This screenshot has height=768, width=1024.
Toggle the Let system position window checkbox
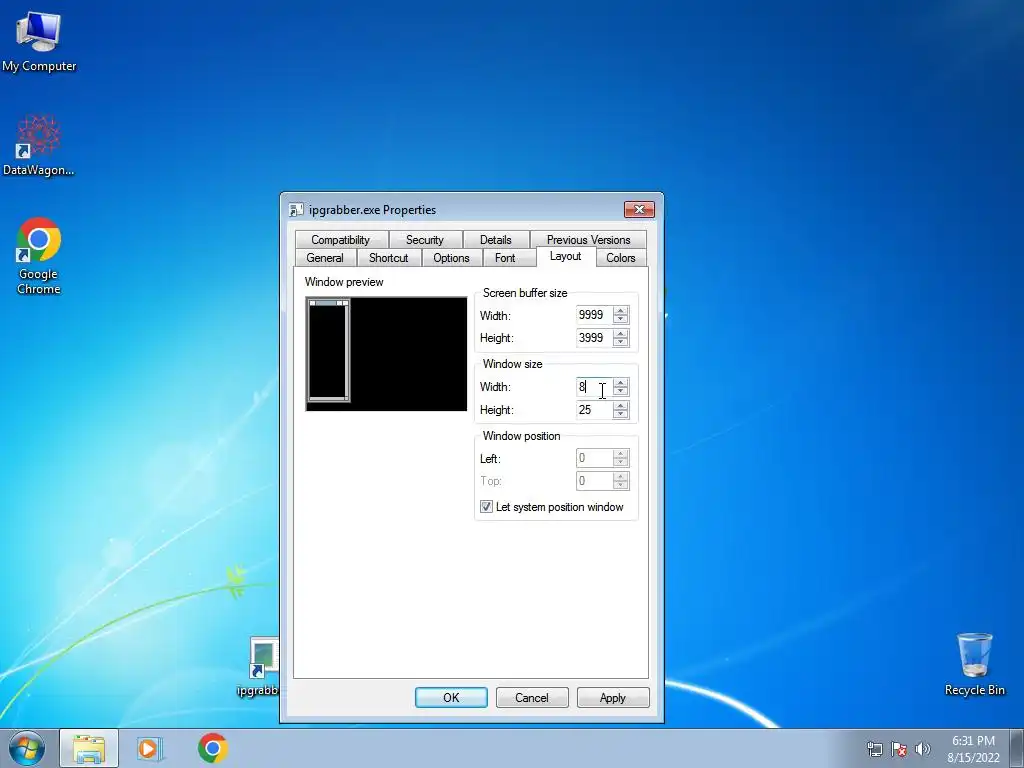pos(487,507)
